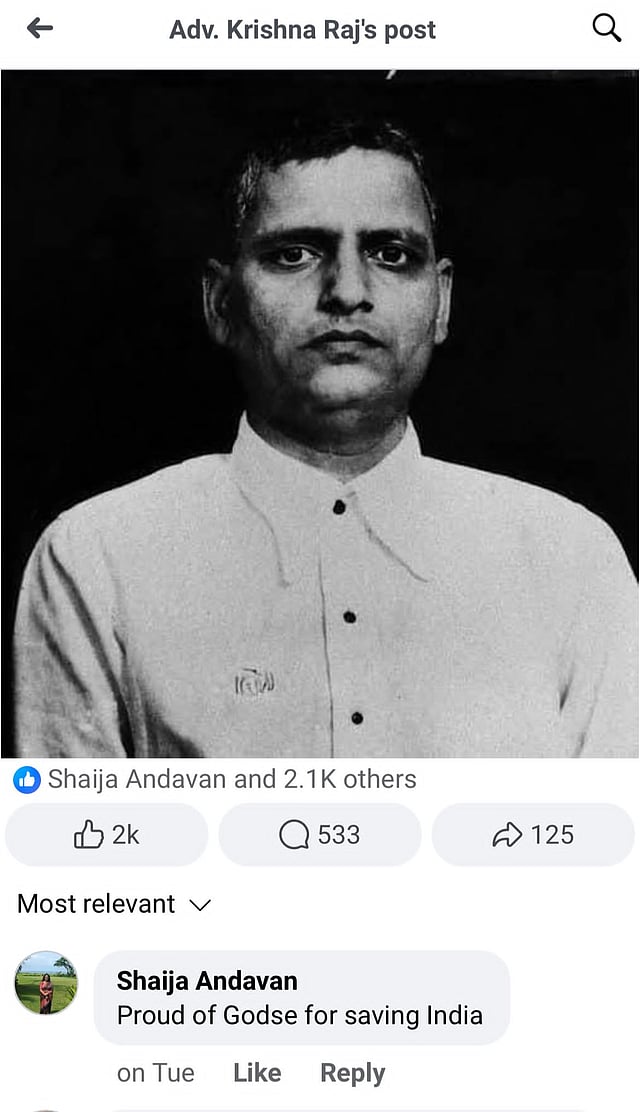Click the 125 shares button
The width and height of the screenshot is (640, 1112).
pos(533,835)
